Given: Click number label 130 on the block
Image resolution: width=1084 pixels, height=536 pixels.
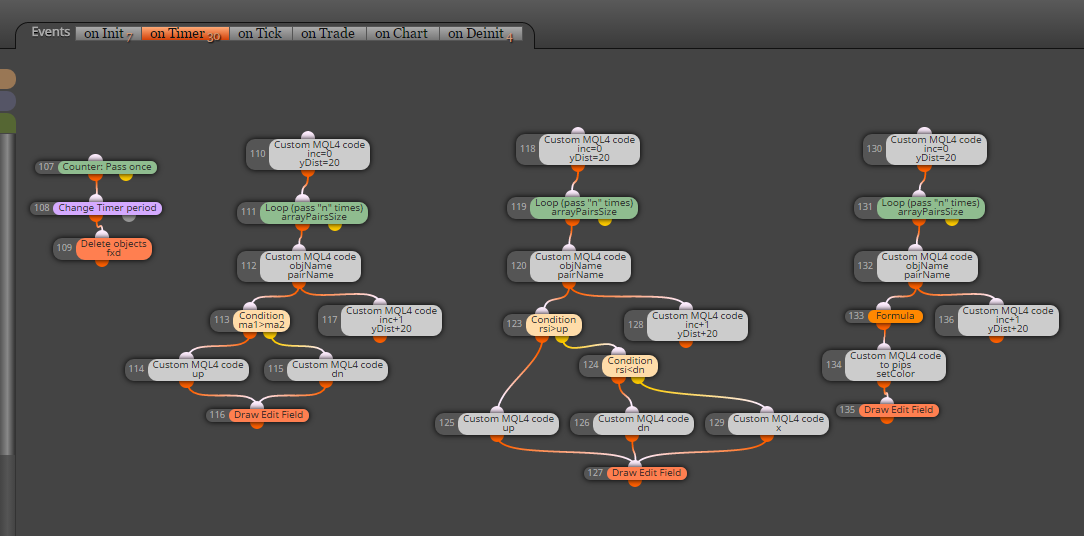Looking at the screenshot, I should click(875, 149).
